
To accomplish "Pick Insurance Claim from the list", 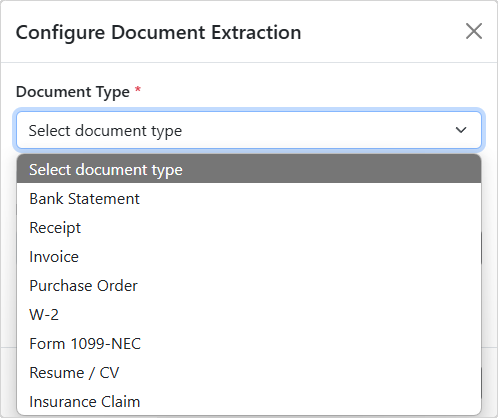I will coord(249,402).
